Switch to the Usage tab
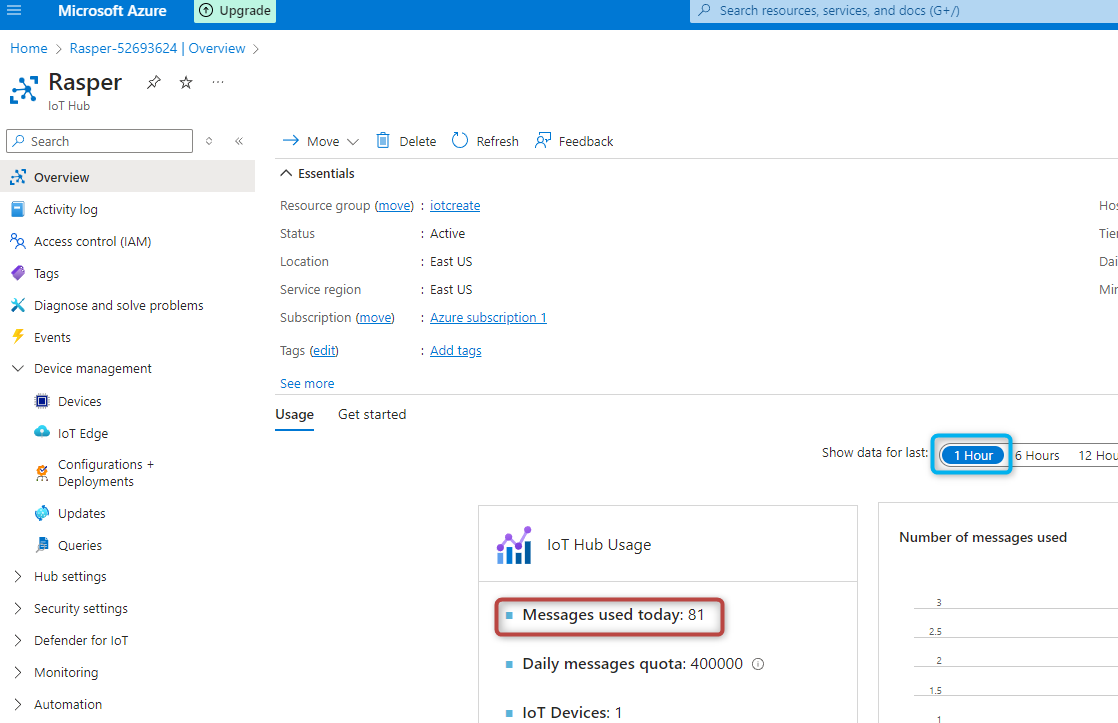 [294, 415]
